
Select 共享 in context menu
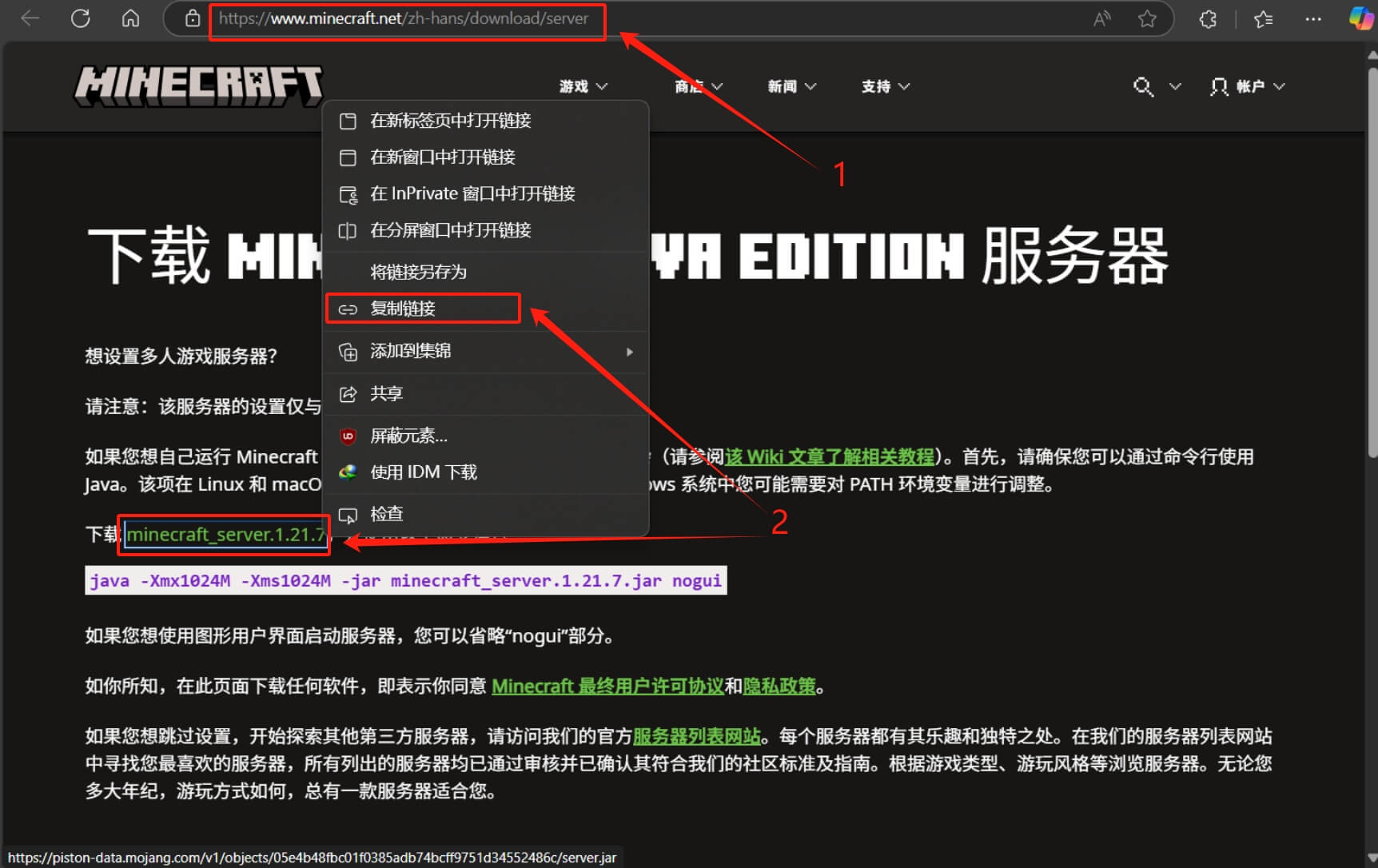click(x=486, y=394)
